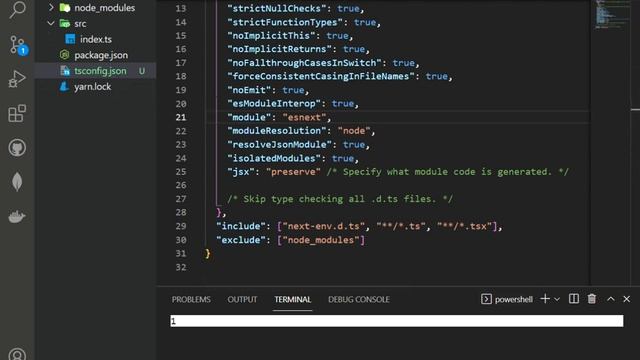Switch to the DEBUG CONSOLE tab
The width and height of the screenshot is (640, 360).
point(359,300)
